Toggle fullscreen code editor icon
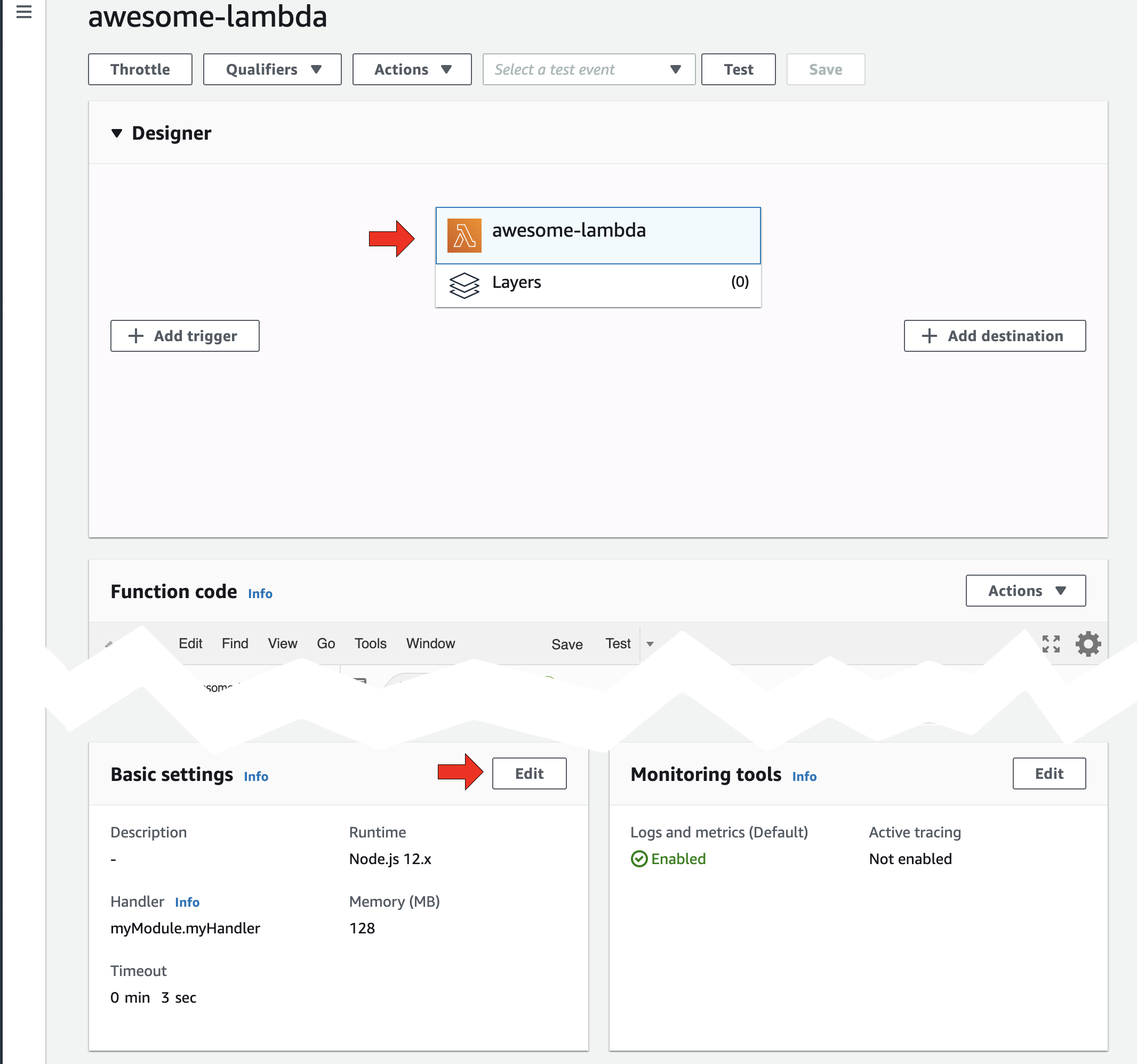The width and height of the screenshot is (1137, 1064). click(1051, 644)
